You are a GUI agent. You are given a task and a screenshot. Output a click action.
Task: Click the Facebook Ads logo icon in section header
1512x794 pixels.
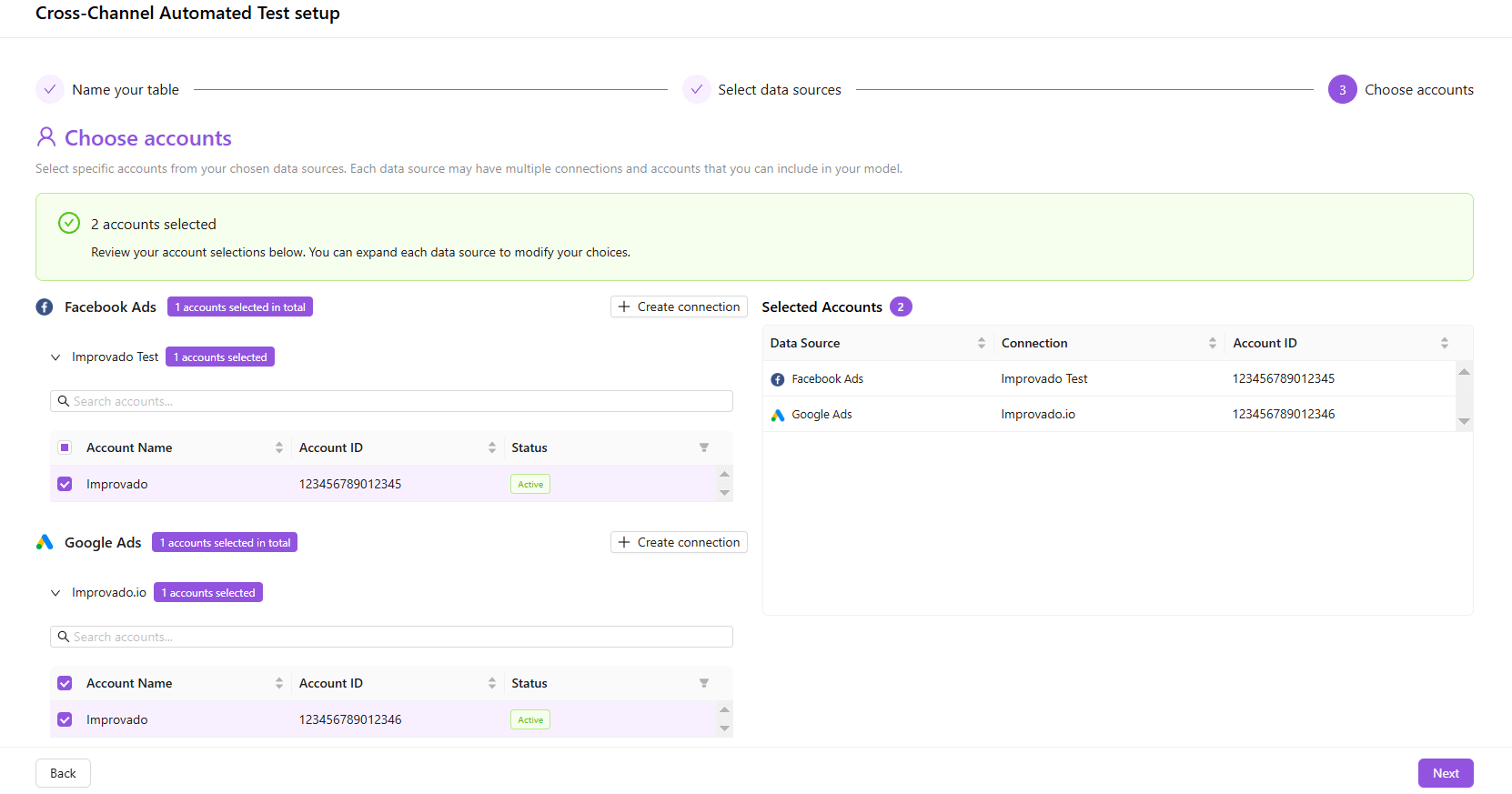(45, 307)
